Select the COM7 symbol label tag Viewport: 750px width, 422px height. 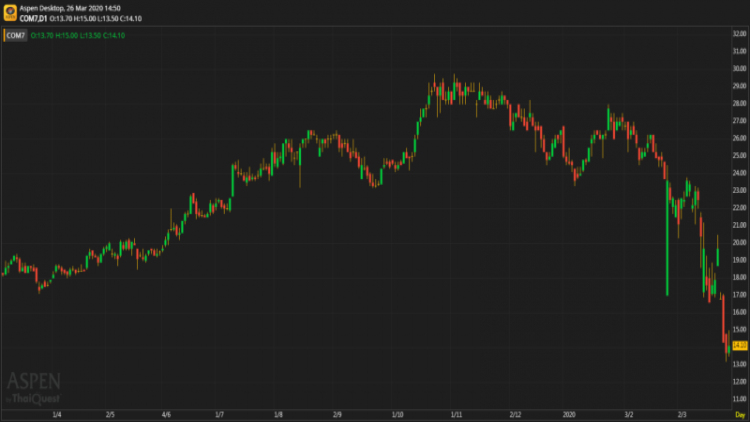[15, 35]
